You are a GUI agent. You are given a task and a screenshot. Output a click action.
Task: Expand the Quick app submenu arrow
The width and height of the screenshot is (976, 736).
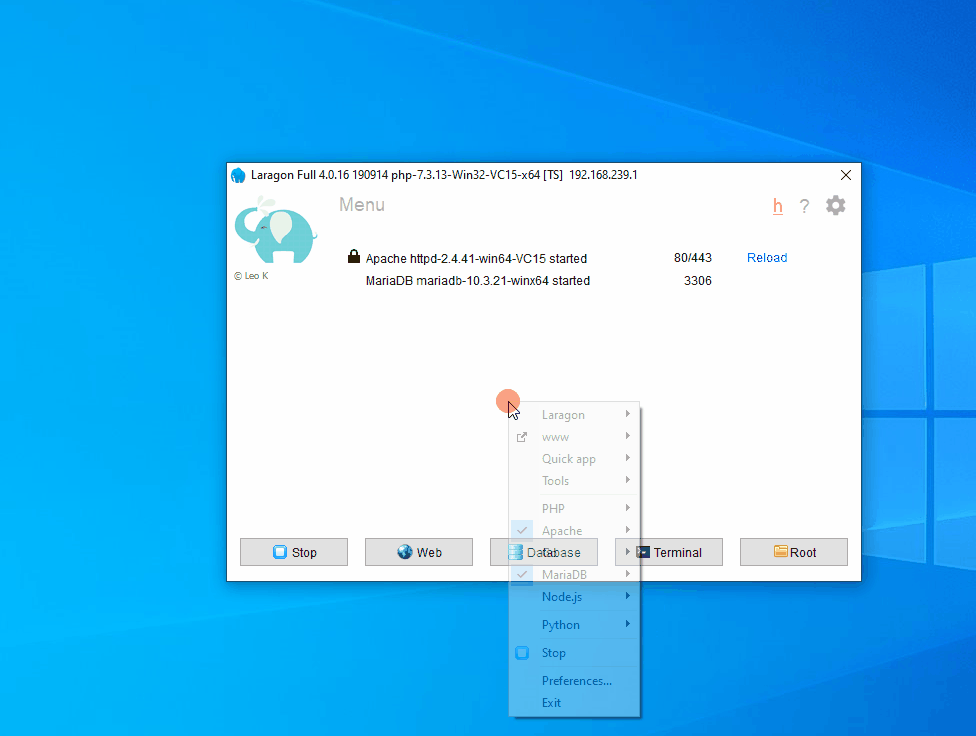627,458
